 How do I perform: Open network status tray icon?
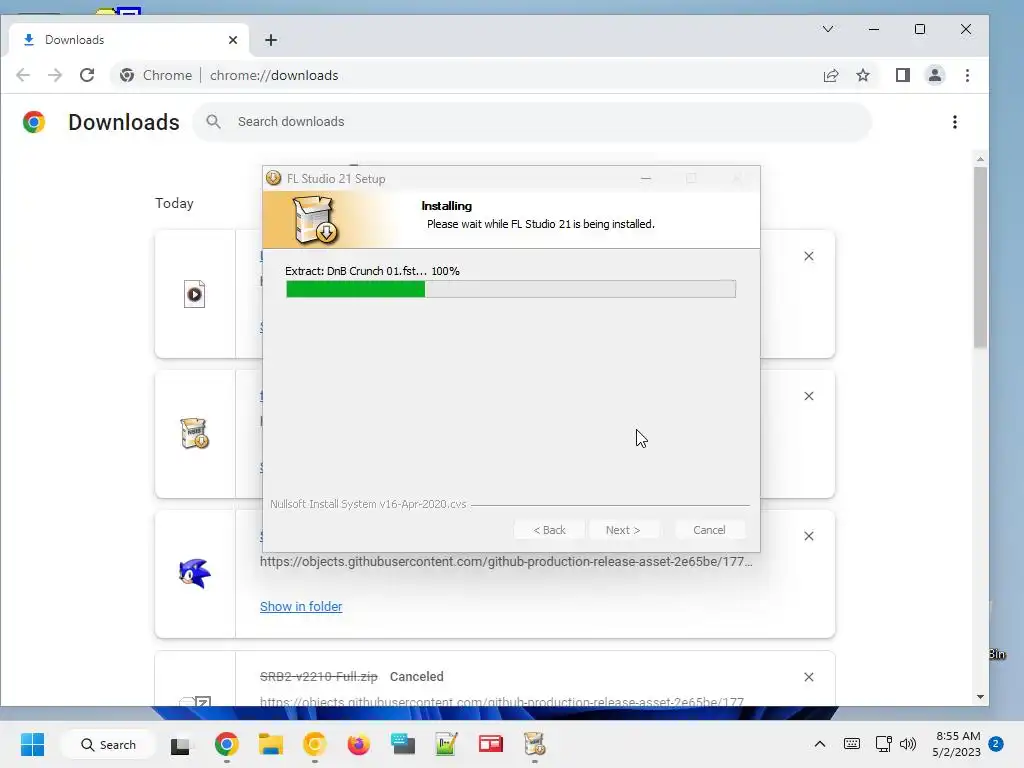(883, 744)
